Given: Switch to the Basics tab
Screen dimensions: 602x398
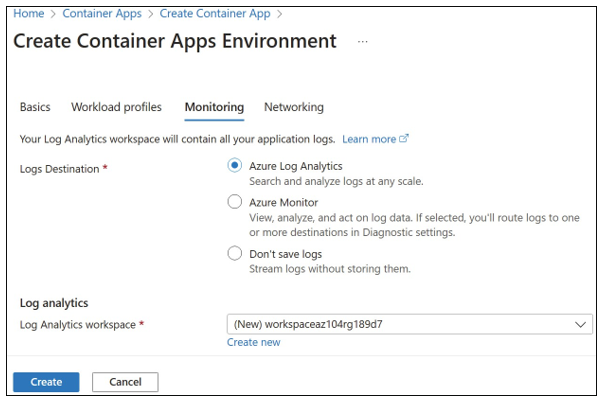Looking at the screenshot, I should click(x=35, y=107).
